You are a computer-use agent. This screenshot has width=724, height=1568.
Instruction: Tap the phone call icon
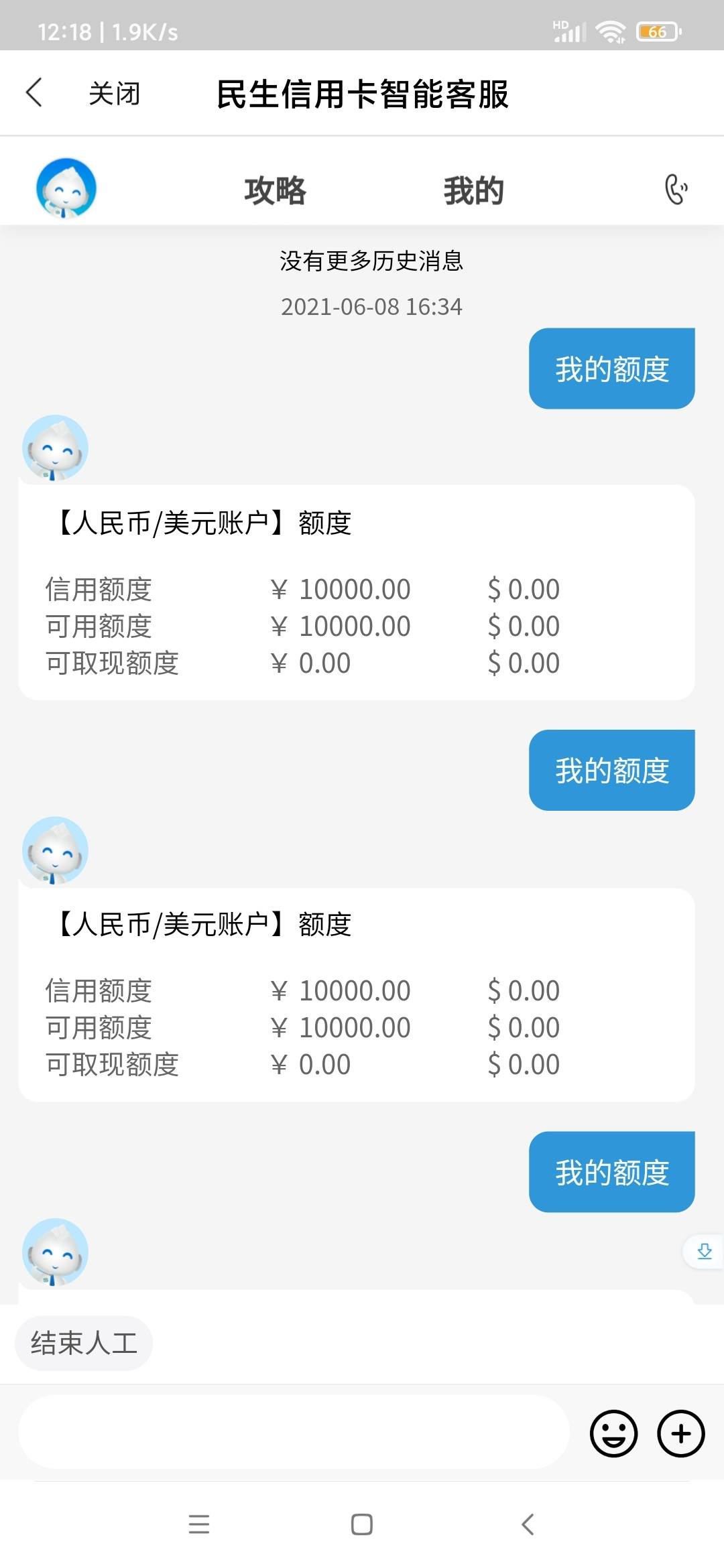[x=676, y=189]
